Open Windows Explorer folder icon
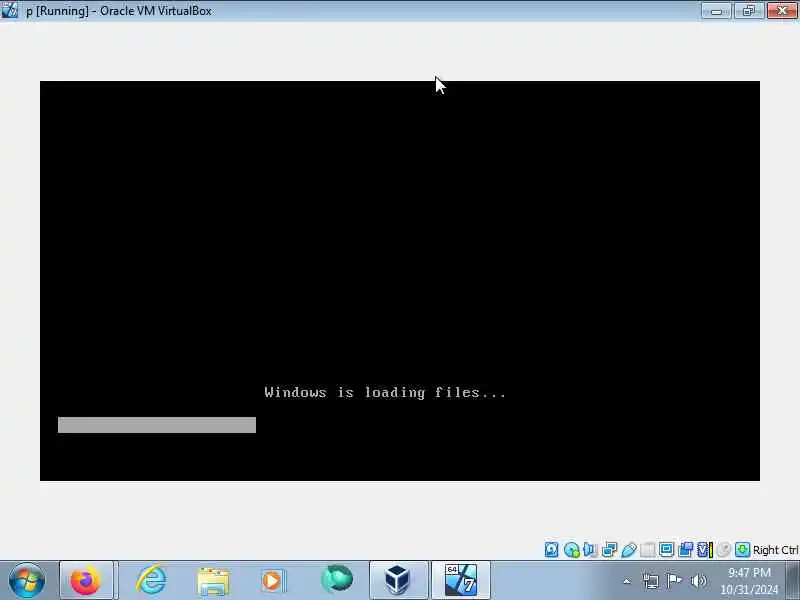The image size is (800, 600). point(213,581)
